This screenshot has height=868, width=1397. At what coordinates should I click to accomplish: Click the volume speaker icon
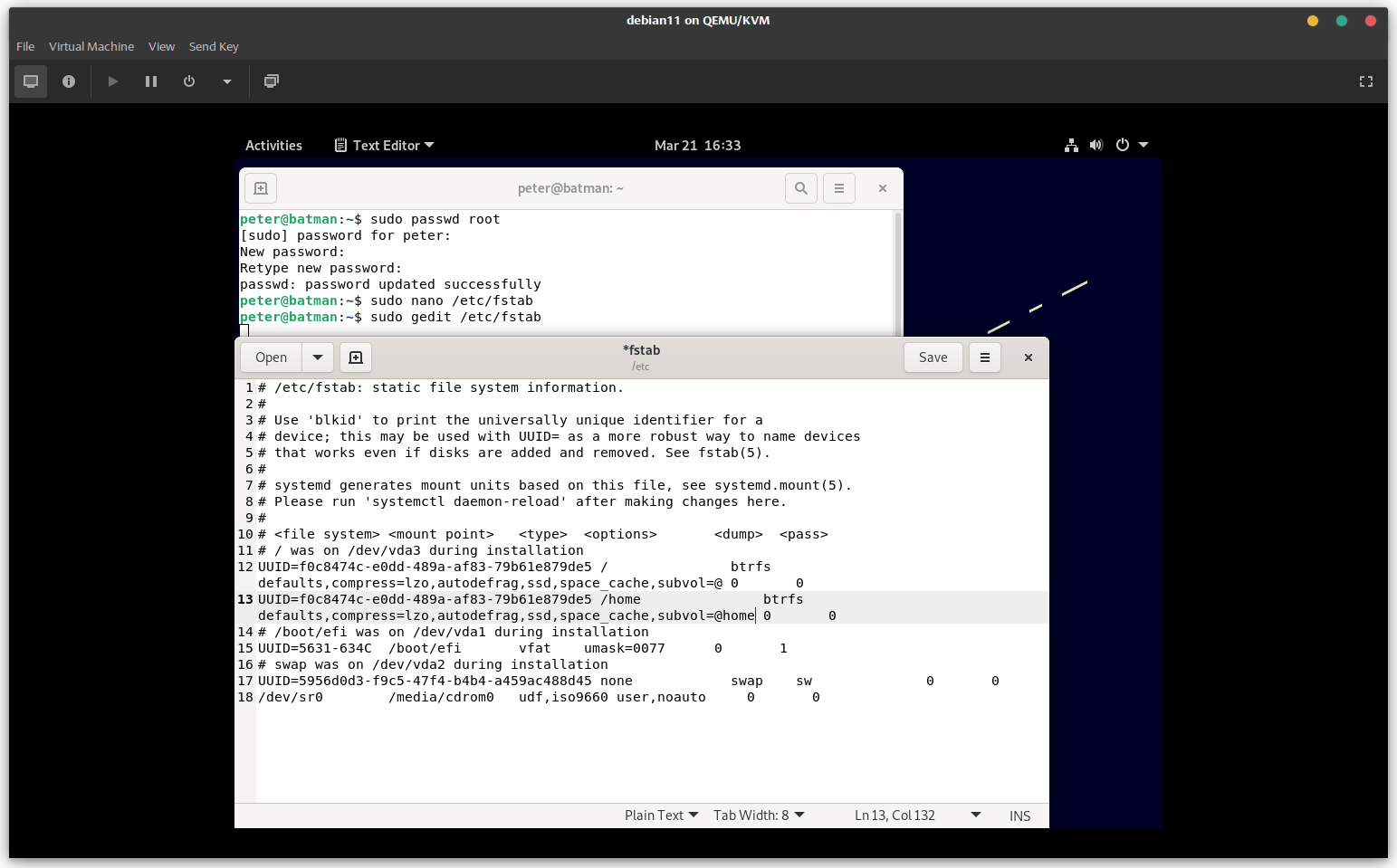pyautogui.click(x=1096, y=145)
